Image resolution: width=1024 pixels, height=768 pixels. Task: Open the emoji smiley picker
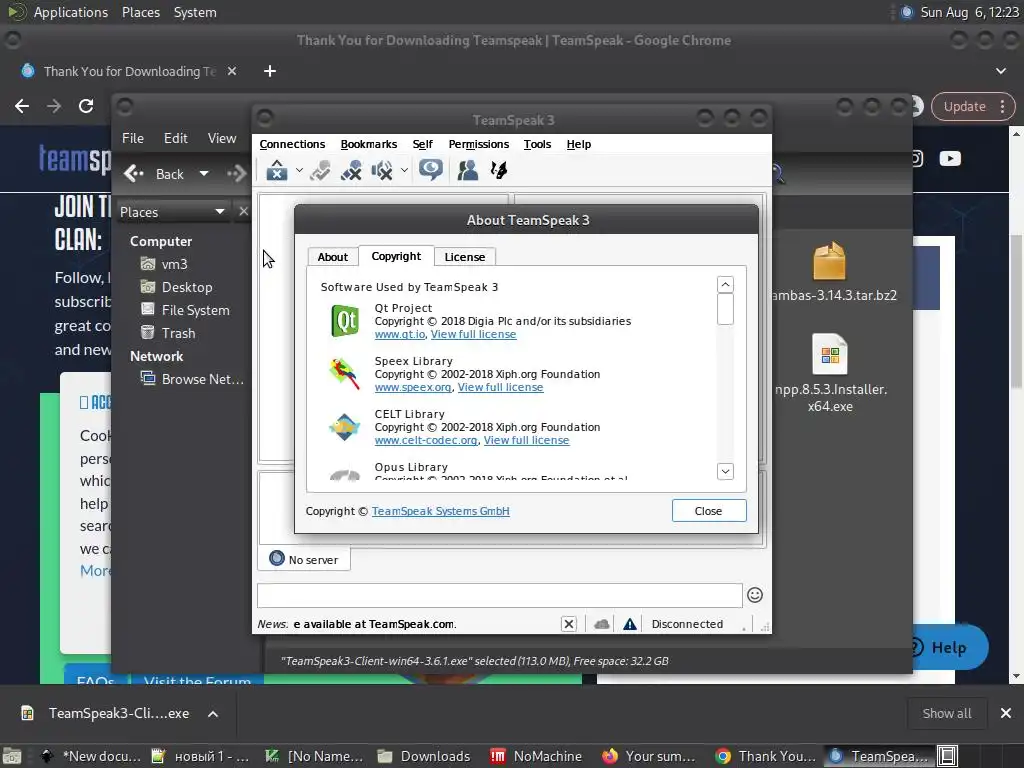tap(755, 595)
